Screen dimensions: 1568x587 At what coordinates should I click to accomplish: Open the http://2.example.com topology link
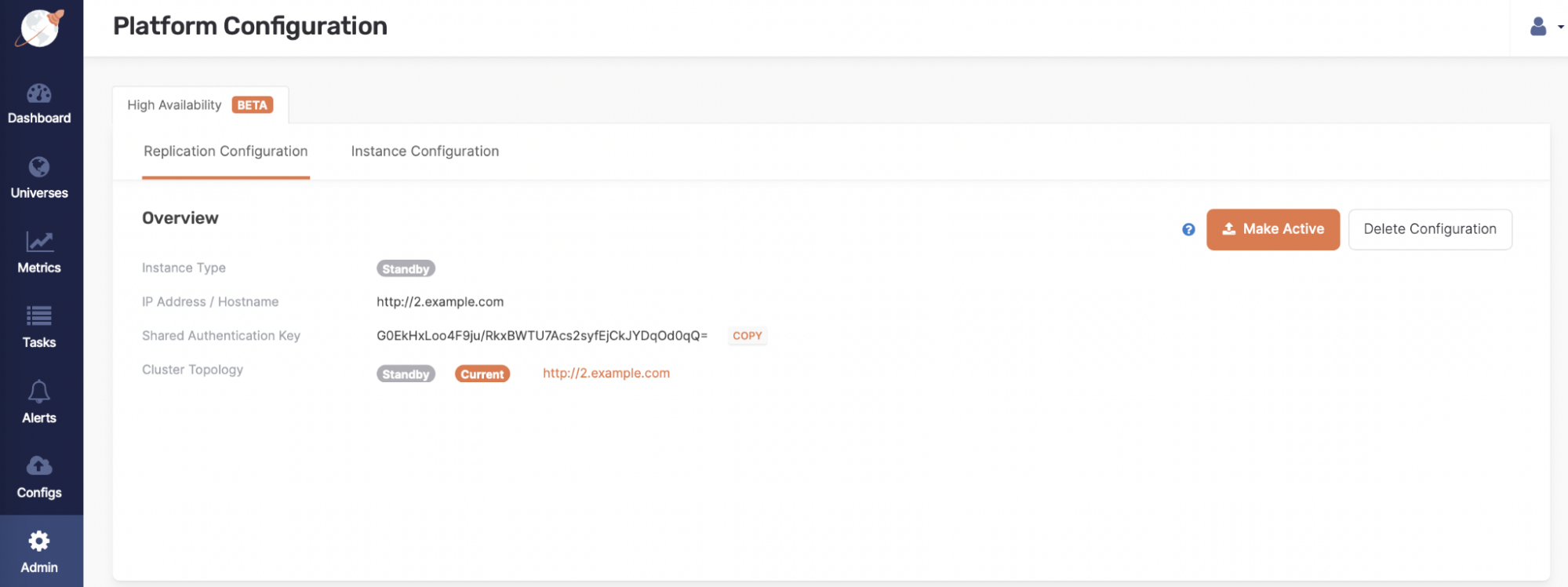pos(606,374)
